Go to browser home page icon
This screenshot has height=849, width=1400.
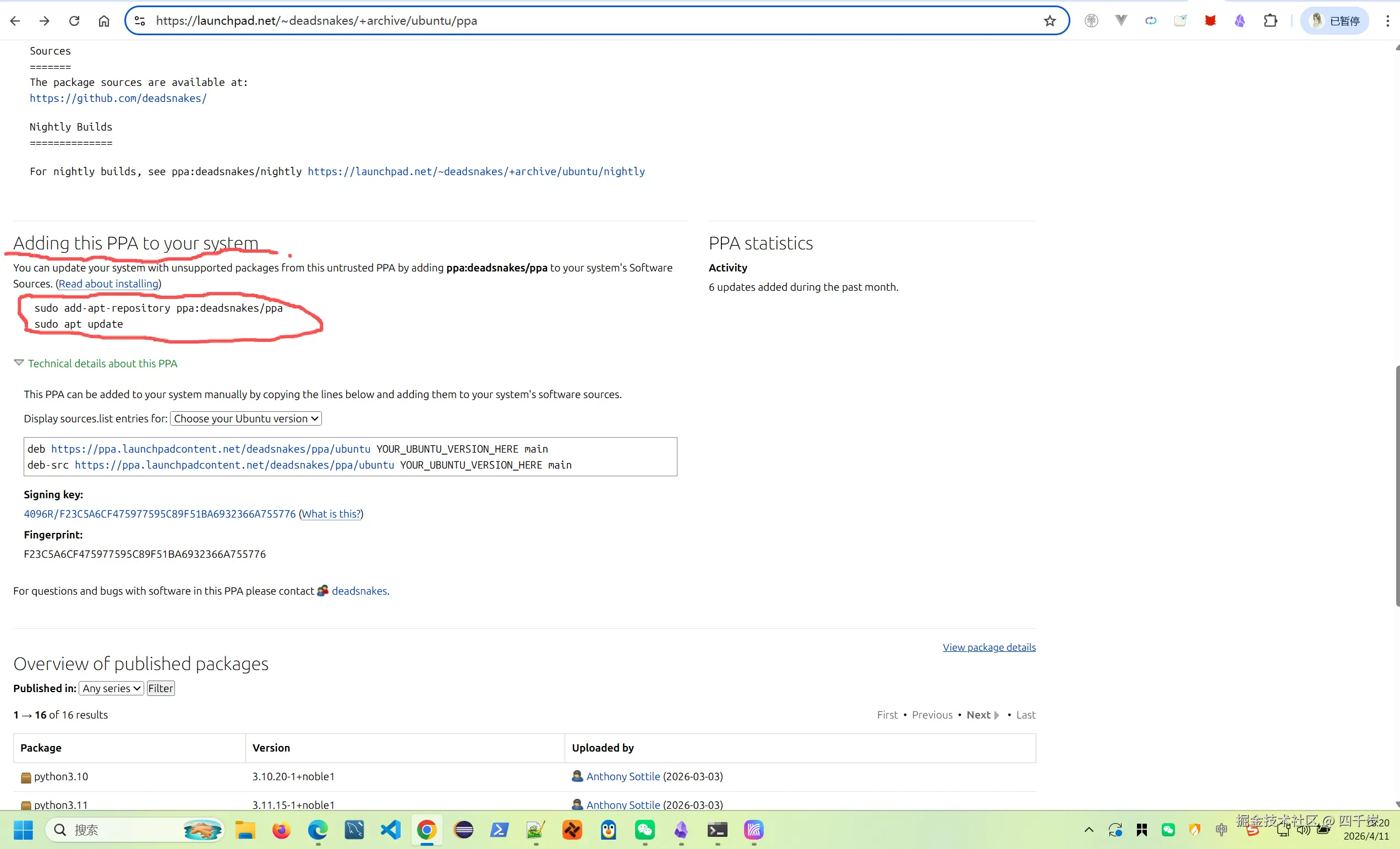[x=103, y=21]
